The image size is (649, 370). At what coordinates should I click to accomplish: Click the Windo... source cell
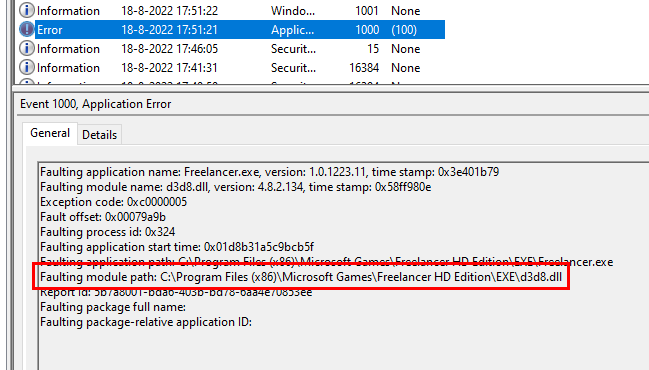coord(293,11)
